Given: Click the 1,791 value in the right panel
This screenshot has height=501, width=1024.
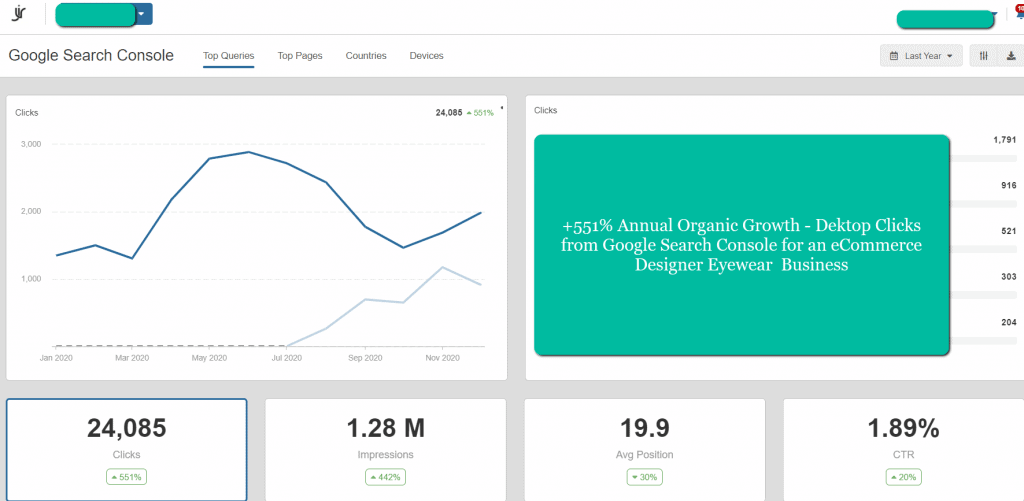Looking at the screenshot, I should (x=1004, y=140).
